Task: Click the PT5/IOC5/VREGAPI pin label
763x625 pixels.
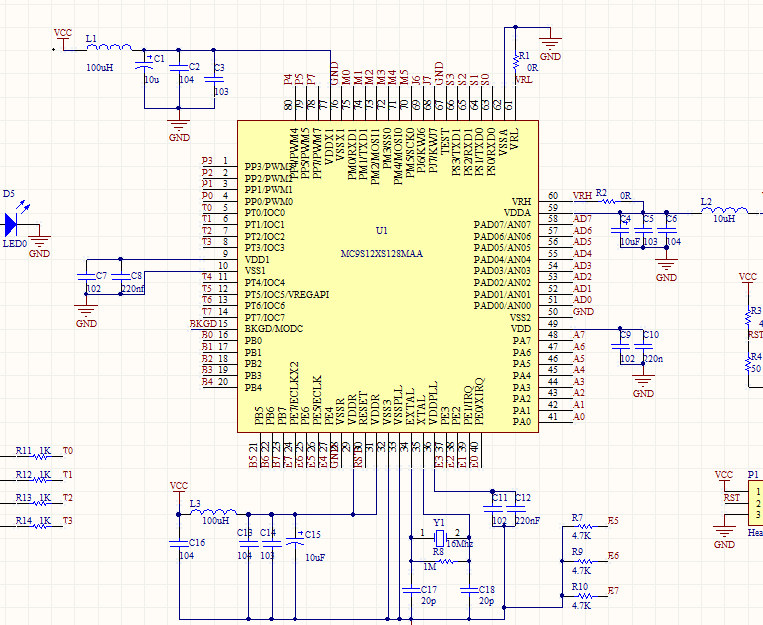Action: click(287, 294)
